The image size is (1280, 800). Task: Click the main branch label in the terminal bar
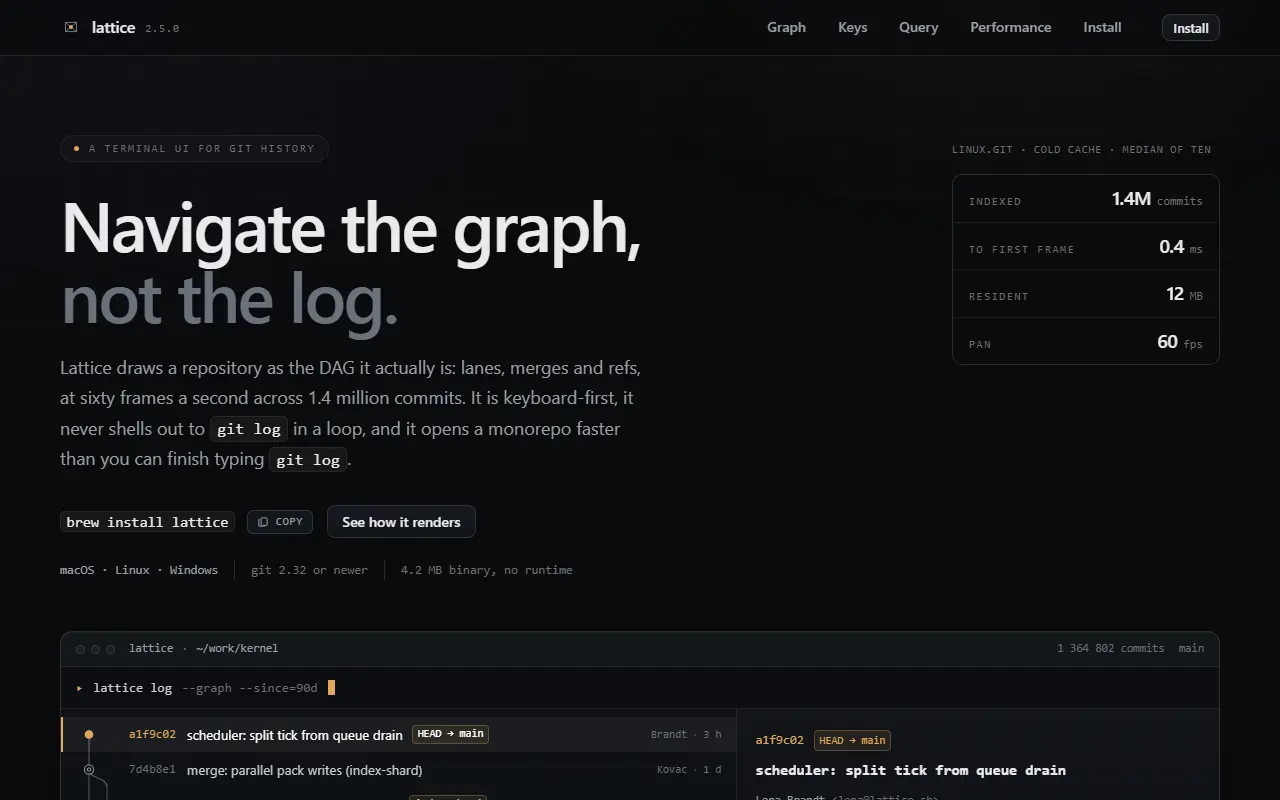pyautogui.click(x=1191, y=648)
